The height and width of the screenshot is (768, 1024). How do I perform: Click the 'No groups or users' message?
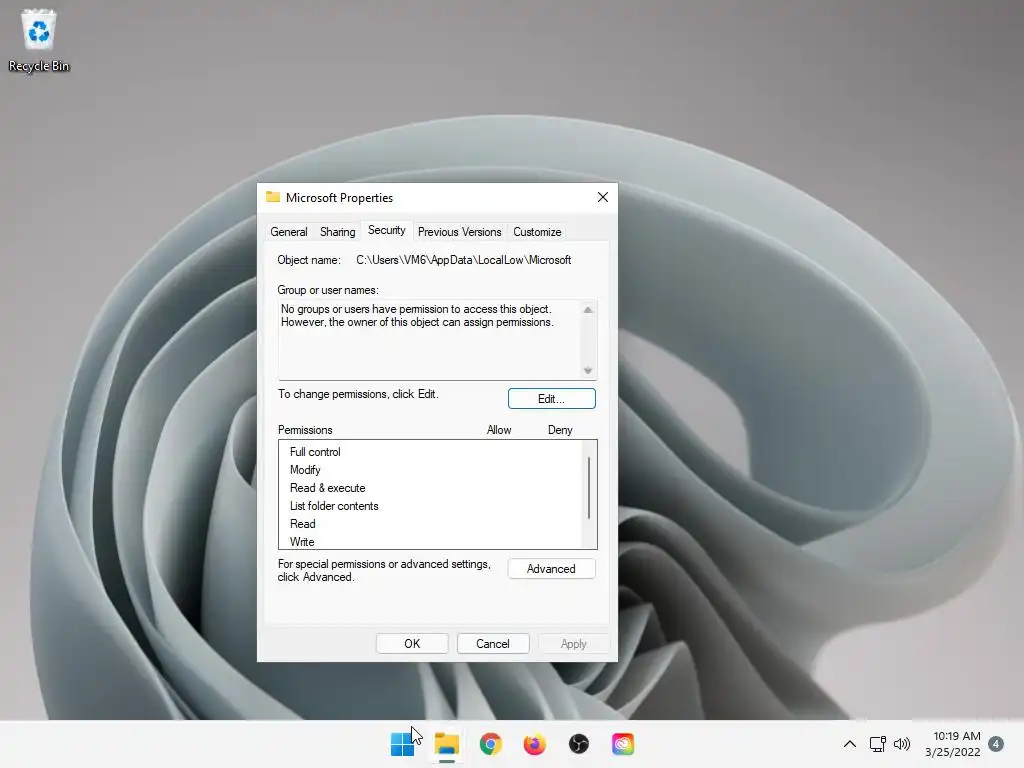[x=417, y=315]
